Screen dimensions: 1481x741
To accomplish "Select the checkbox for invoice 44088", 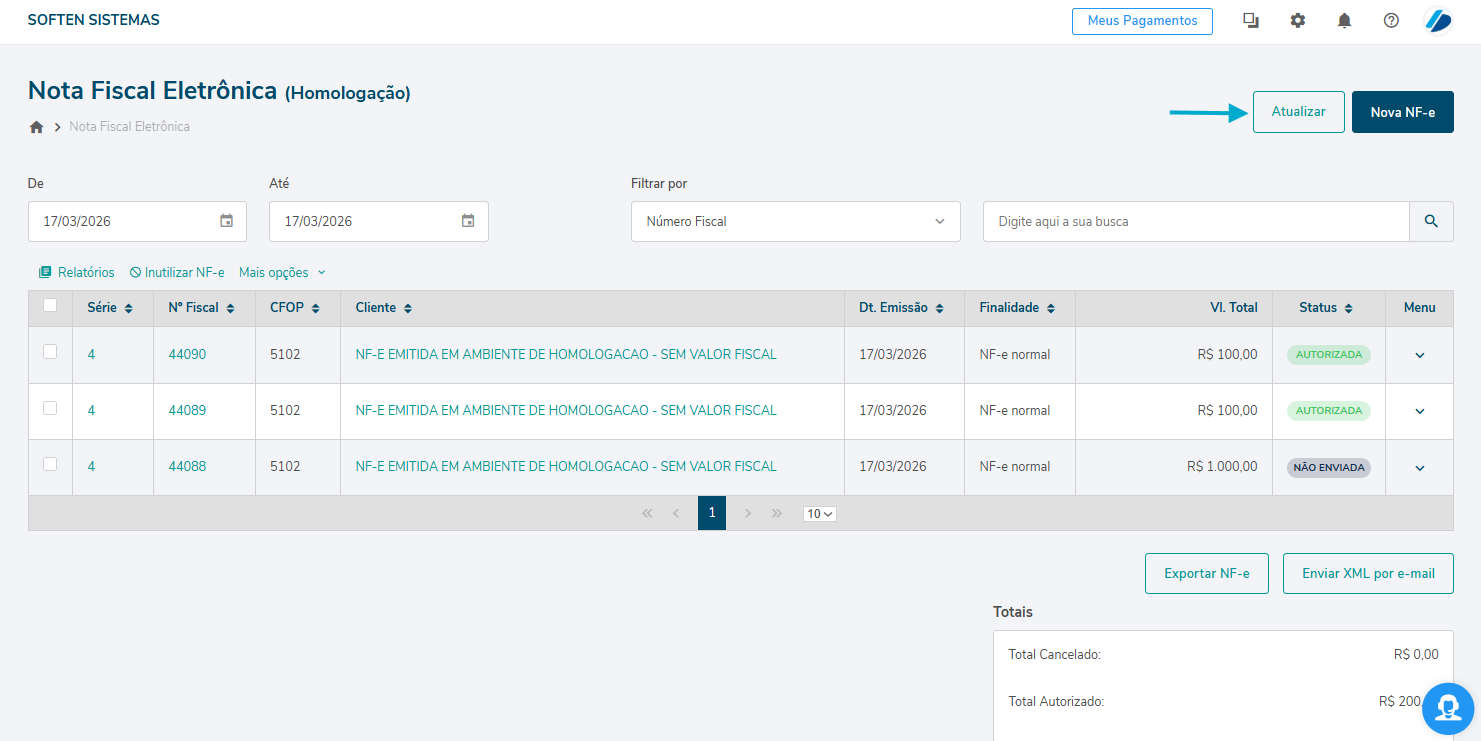I will tap(50, 464).
